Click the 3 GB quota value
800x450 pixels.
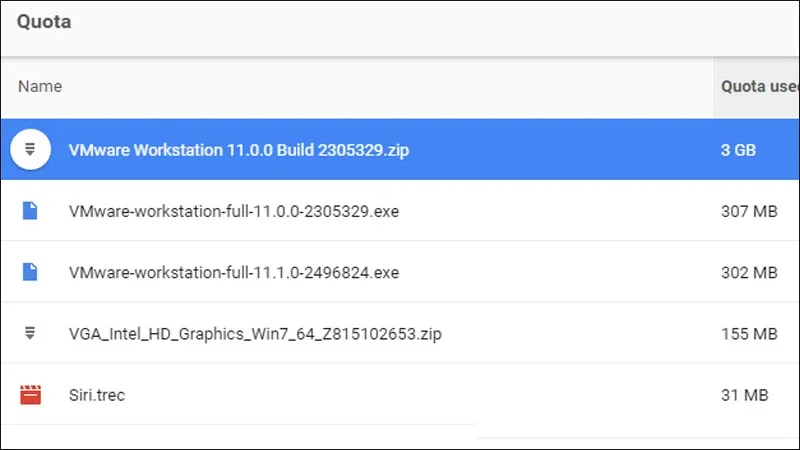pyautogui.click(x=738, y=150)
